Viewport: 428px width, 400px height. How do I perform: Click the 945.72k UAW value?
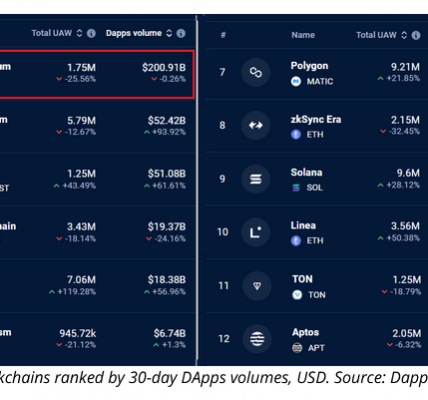tap(78, 333)
